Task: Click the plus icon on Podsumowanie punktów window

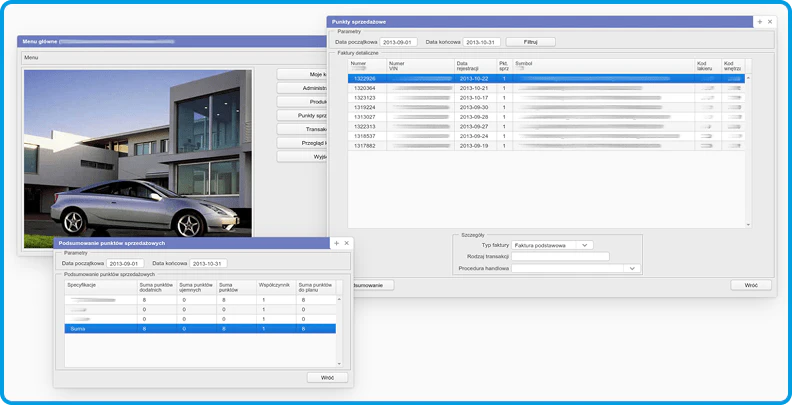Action: coord(336,243)
